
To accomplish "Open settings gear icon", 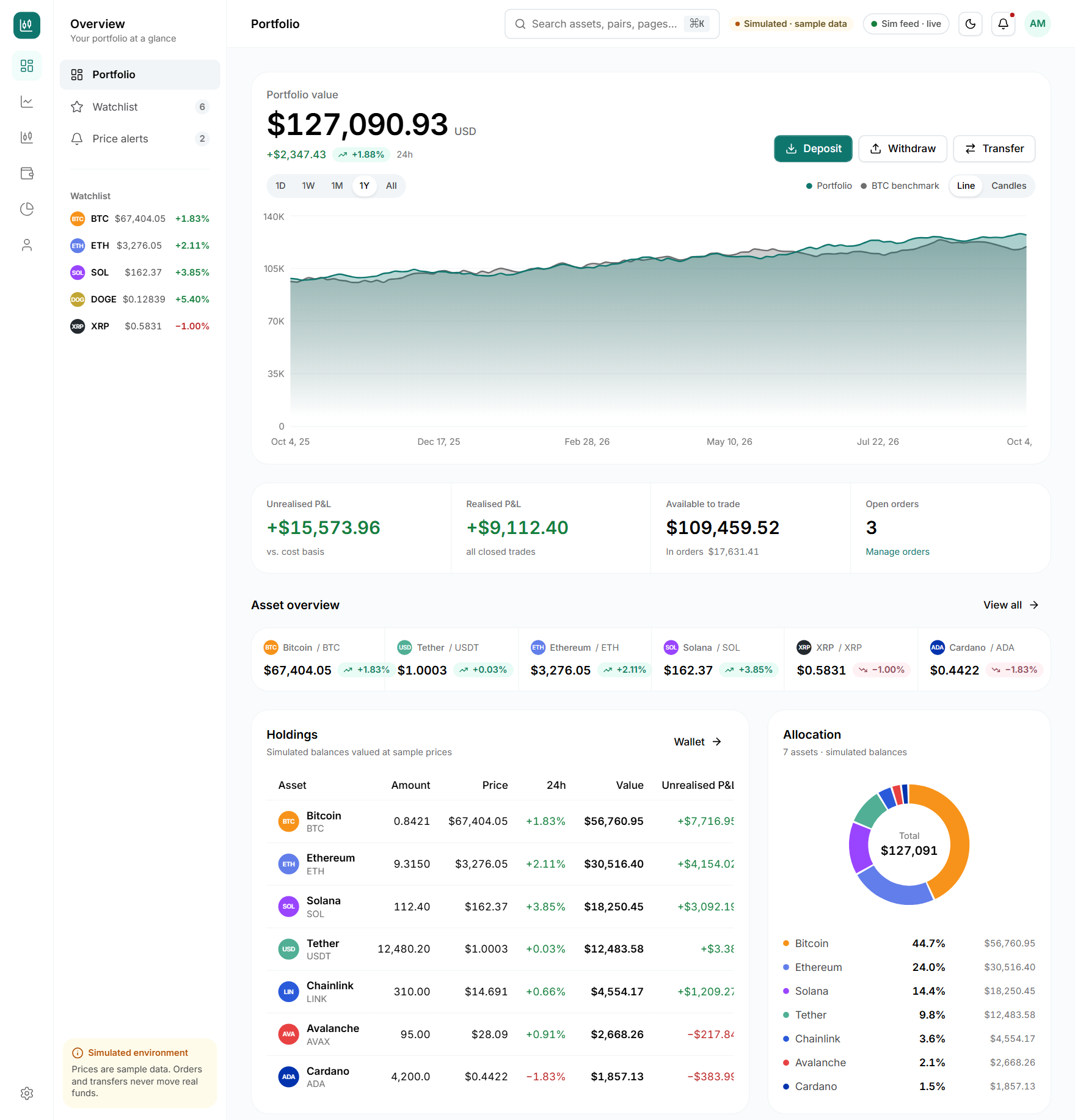I will (27, 1093).
